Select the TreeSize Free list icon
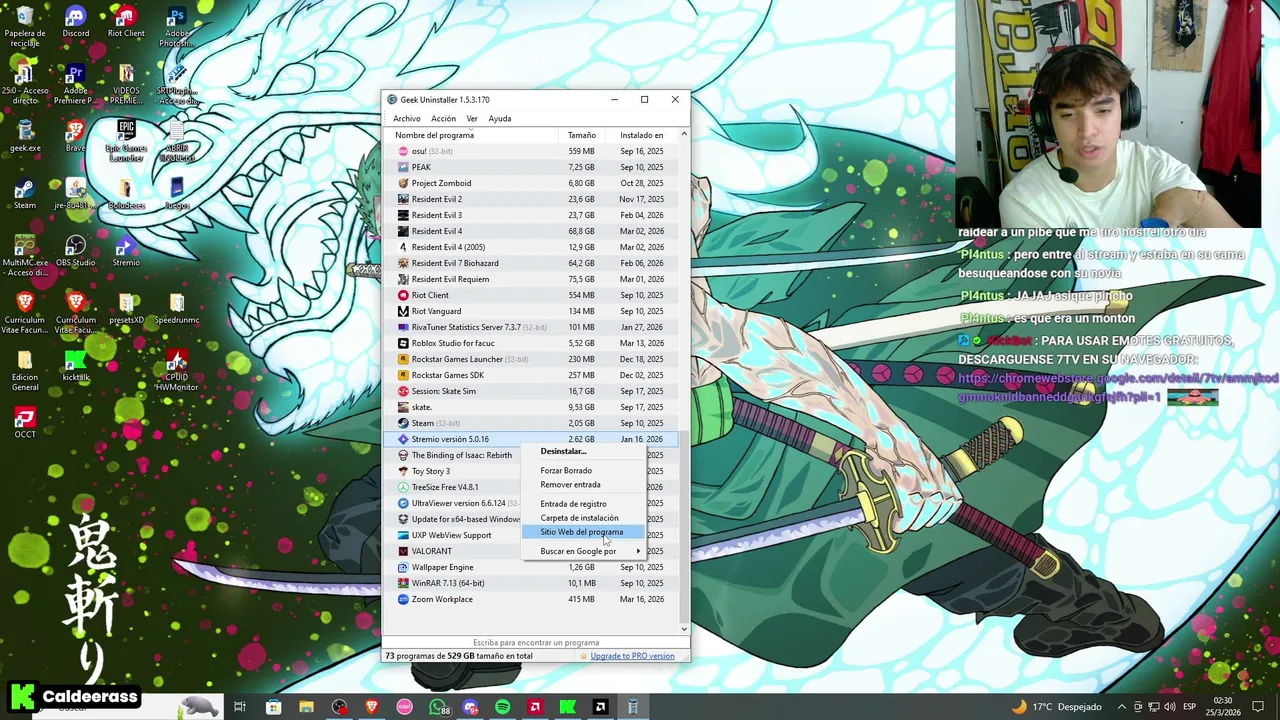 coord(403,487)
